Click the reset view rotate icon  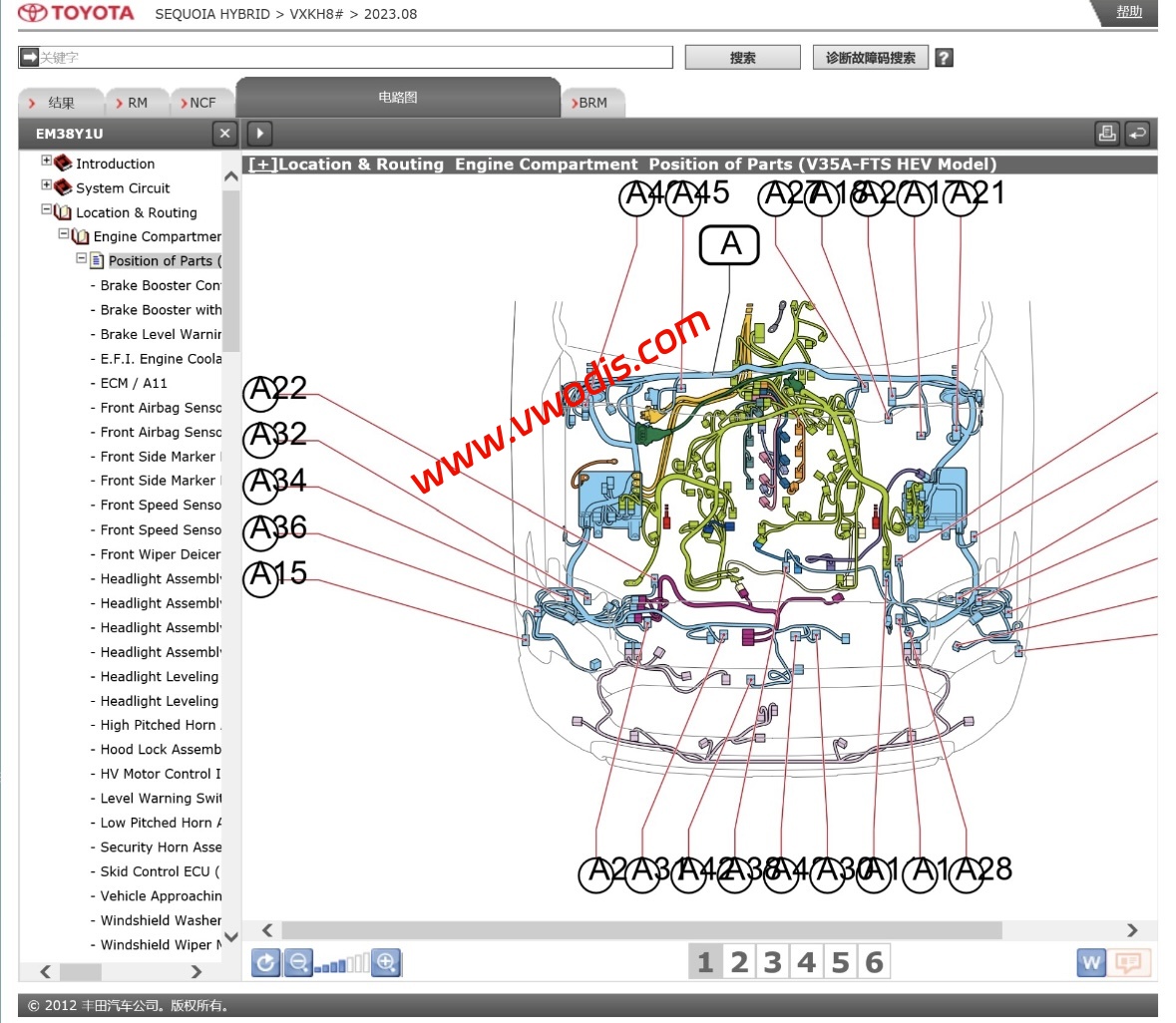(265, 962)
